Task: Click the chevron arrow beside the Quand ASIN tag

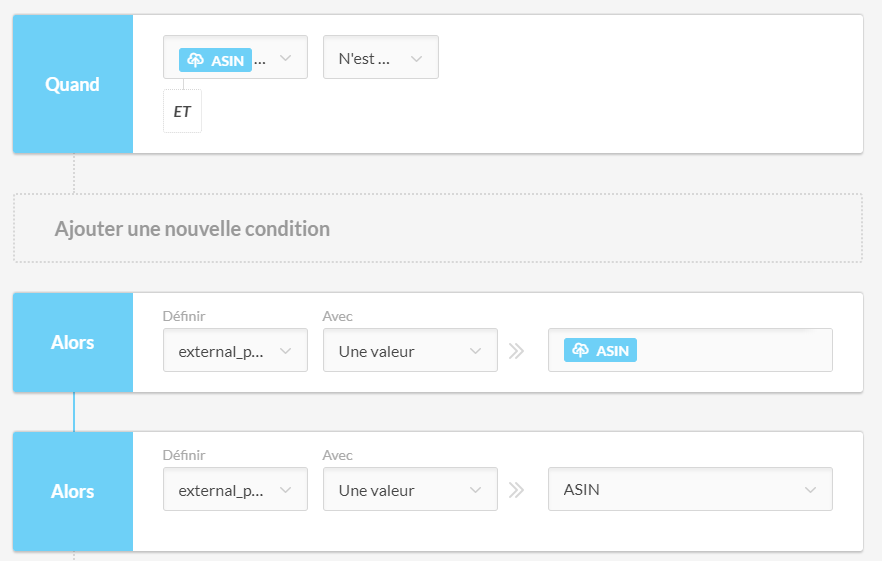Action: [x=286, y=59]
